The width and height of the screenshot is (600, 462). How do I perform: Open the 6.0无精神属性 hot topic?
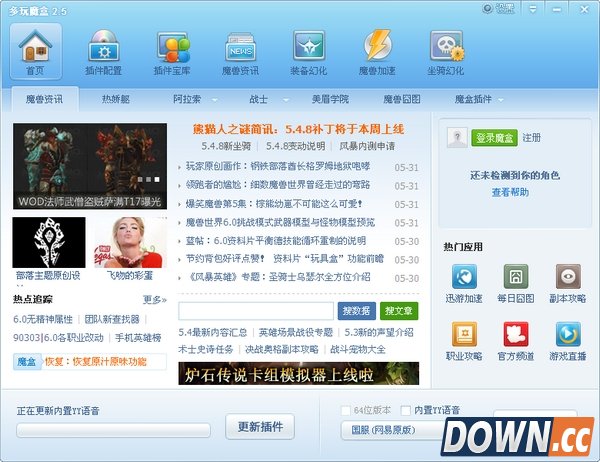[x=43, y=319]
